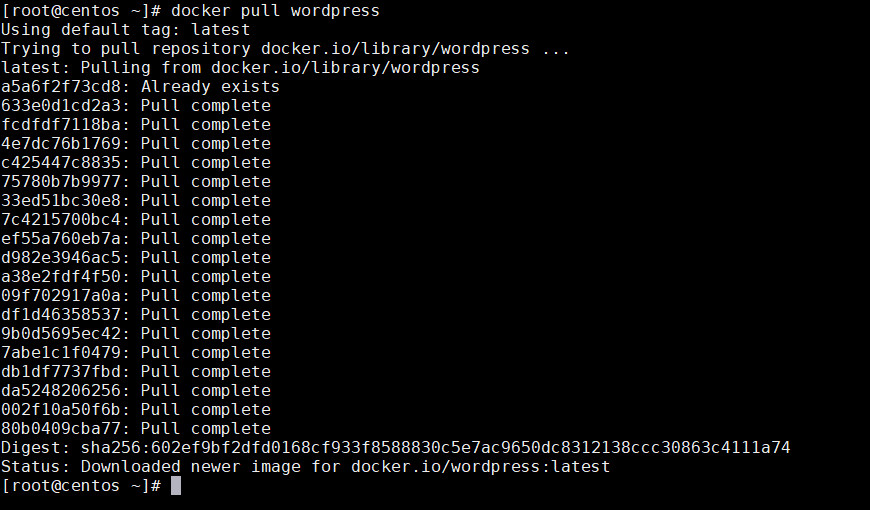The image size is (870, 510).
Task: Click layer ID 80b0409cba77
Action: point(65,429)
